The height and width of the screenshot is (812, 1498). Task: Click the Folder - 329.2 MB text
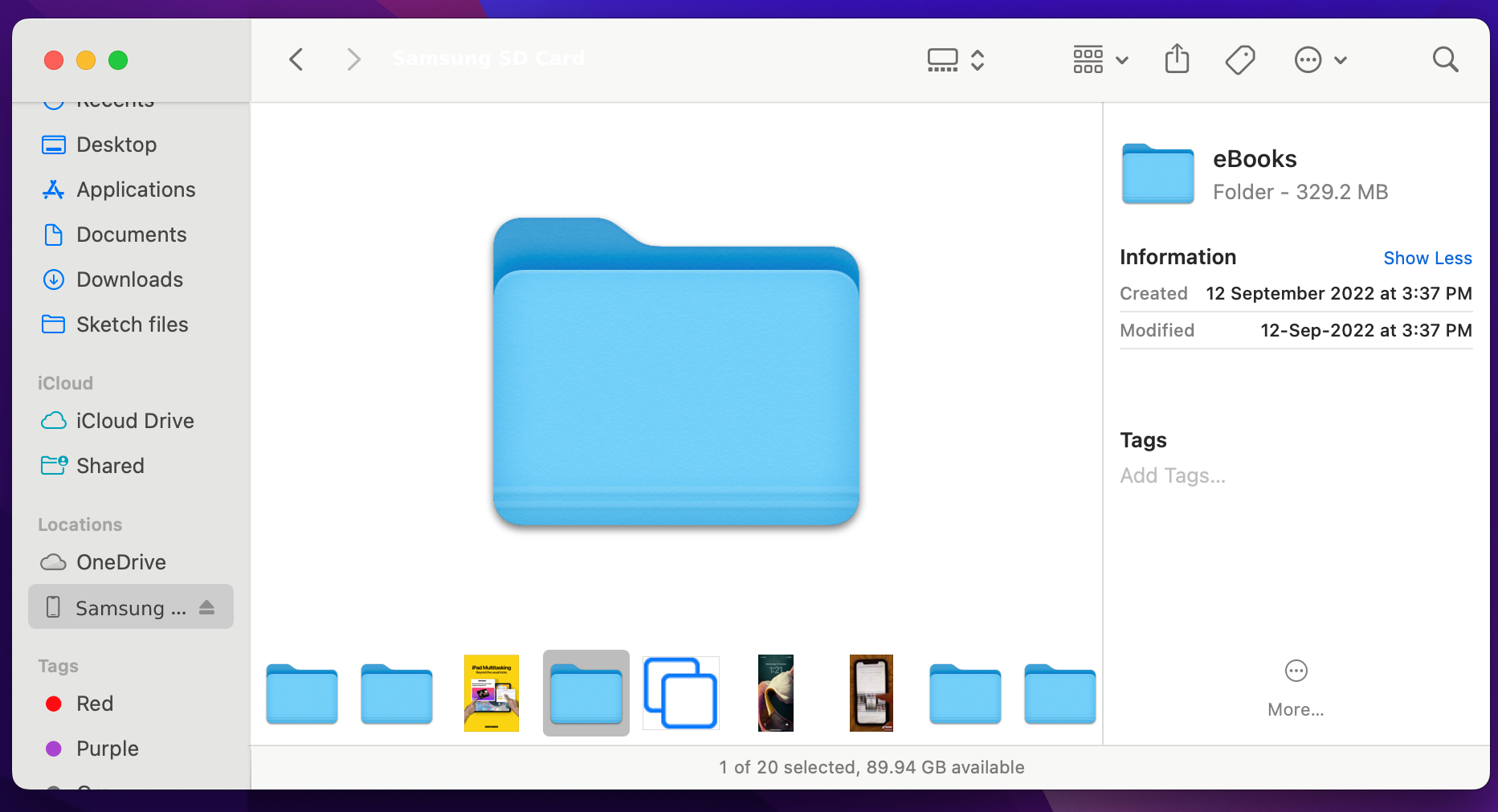[x=1300, y=192]
